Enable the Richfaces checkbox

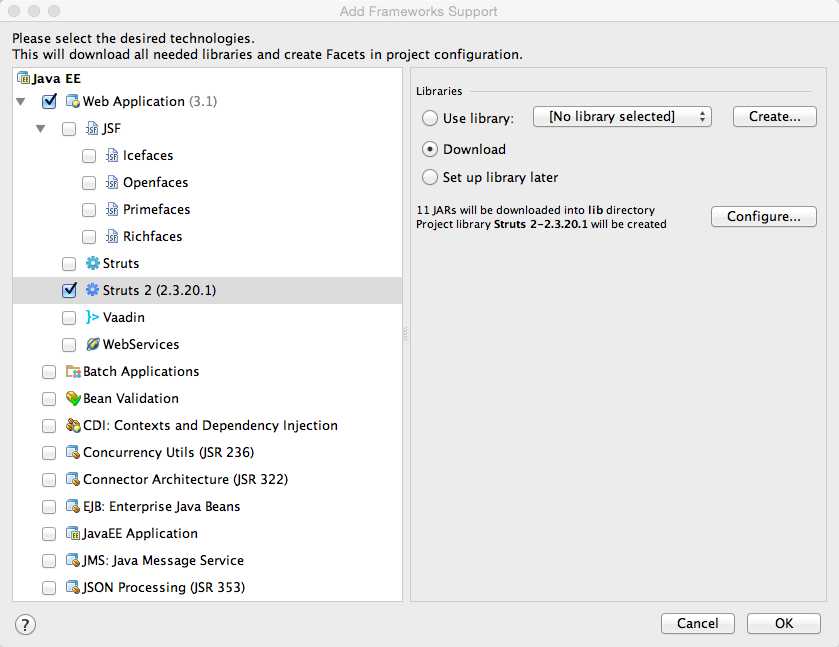[x=89, y=237]
